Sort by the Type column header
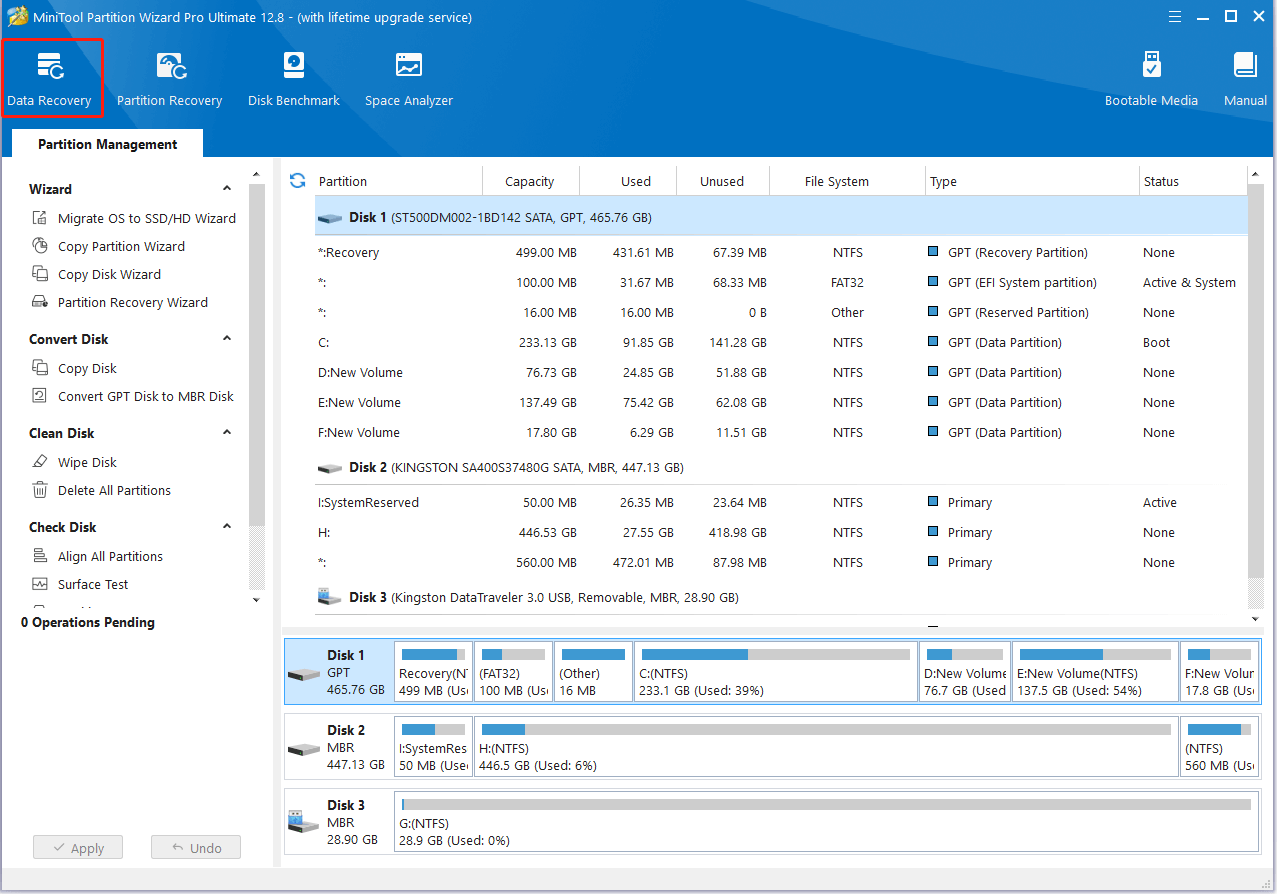This screenshot has width=1277, height=894. [1032, 181]
